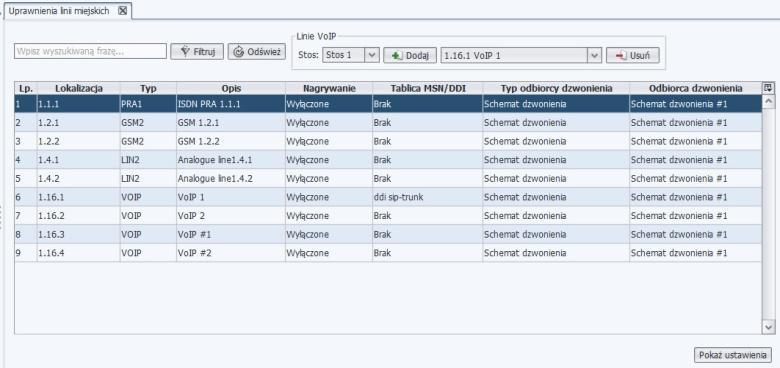This screenshot has width=780, height=368.
Task: Open the table column configuration icon
Action: pyautogui.click(x=768, y=88)
